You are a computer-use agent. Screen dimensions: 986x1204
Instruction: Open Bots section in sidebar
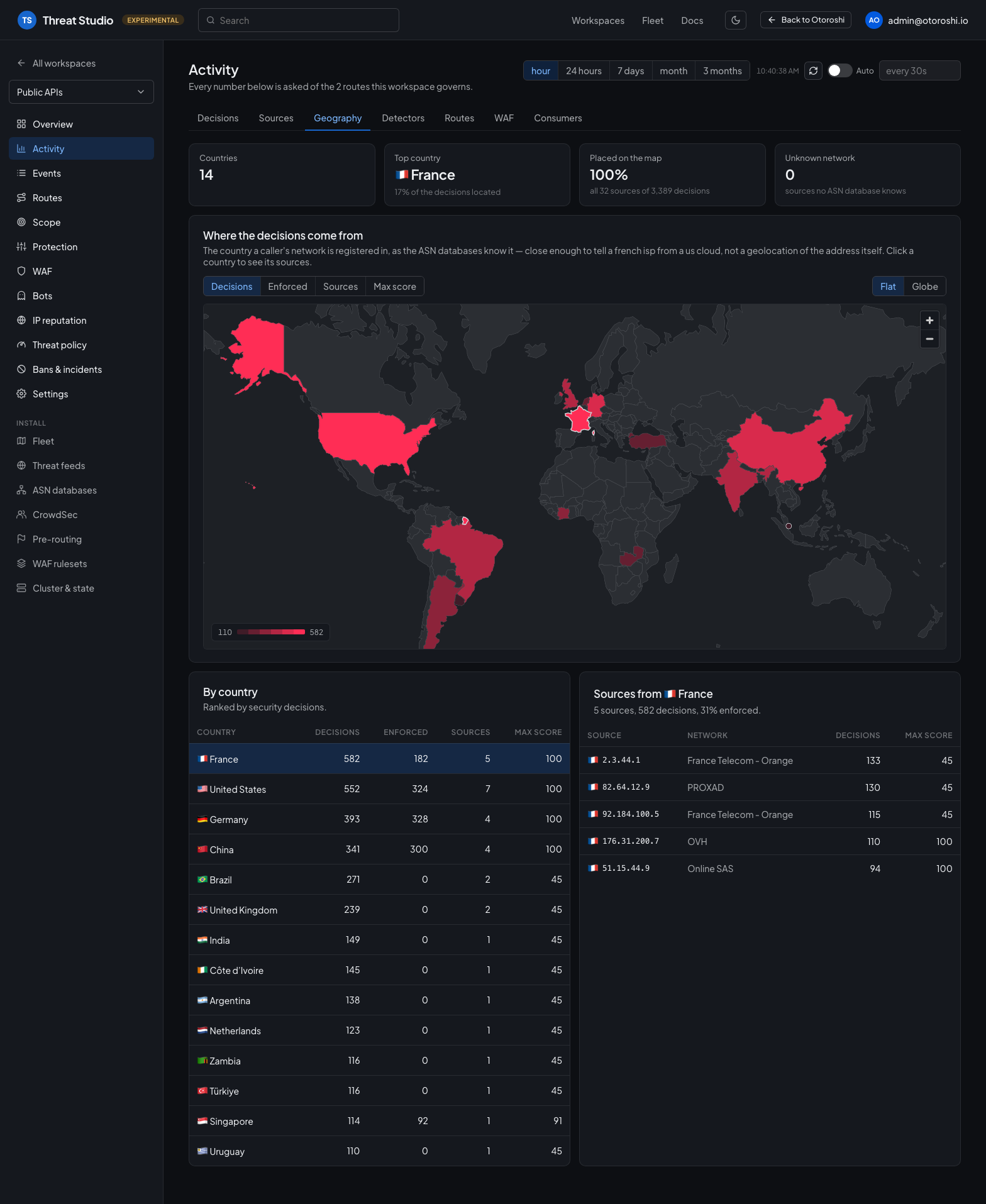click(81, 296)
